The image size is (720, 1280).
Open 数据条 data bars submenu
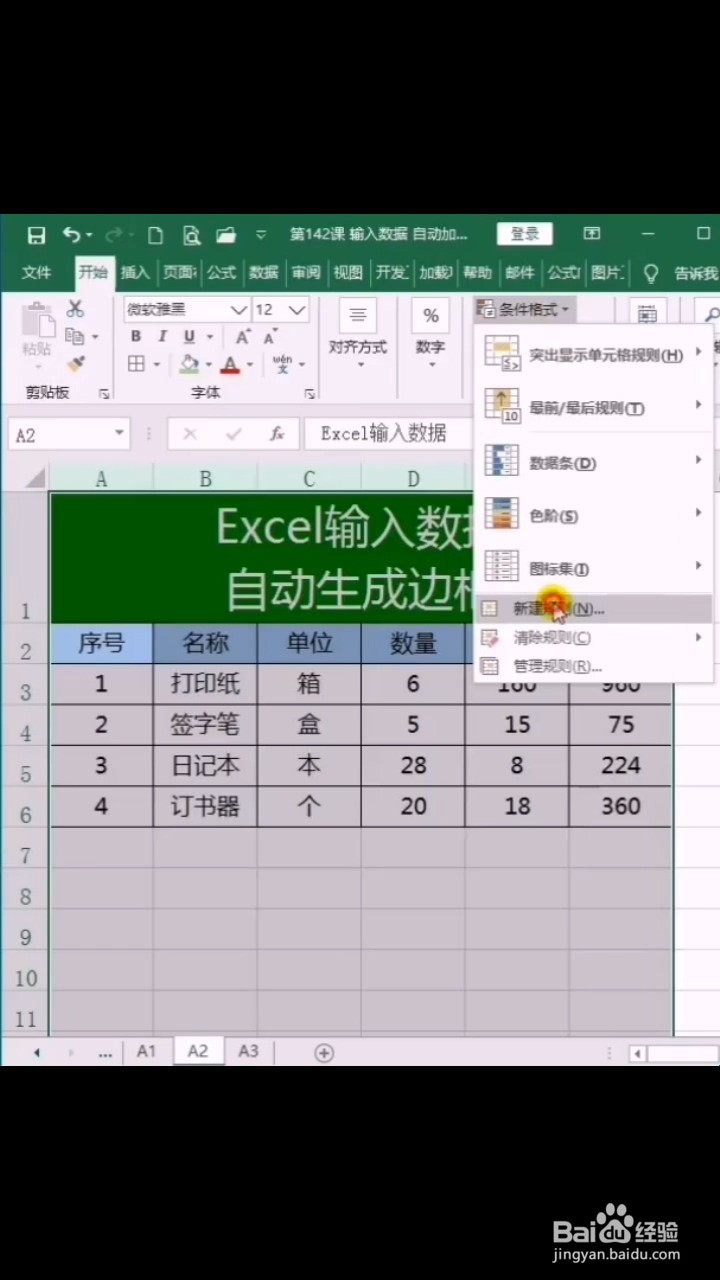pos(595,462)
